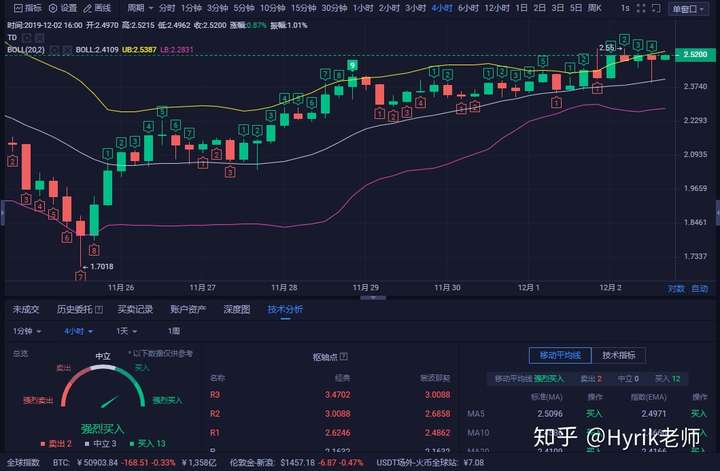Click the 2.55 high price annotation
Image resolution: width=720 pixels, height=471 pixels.
click(607, 47)
